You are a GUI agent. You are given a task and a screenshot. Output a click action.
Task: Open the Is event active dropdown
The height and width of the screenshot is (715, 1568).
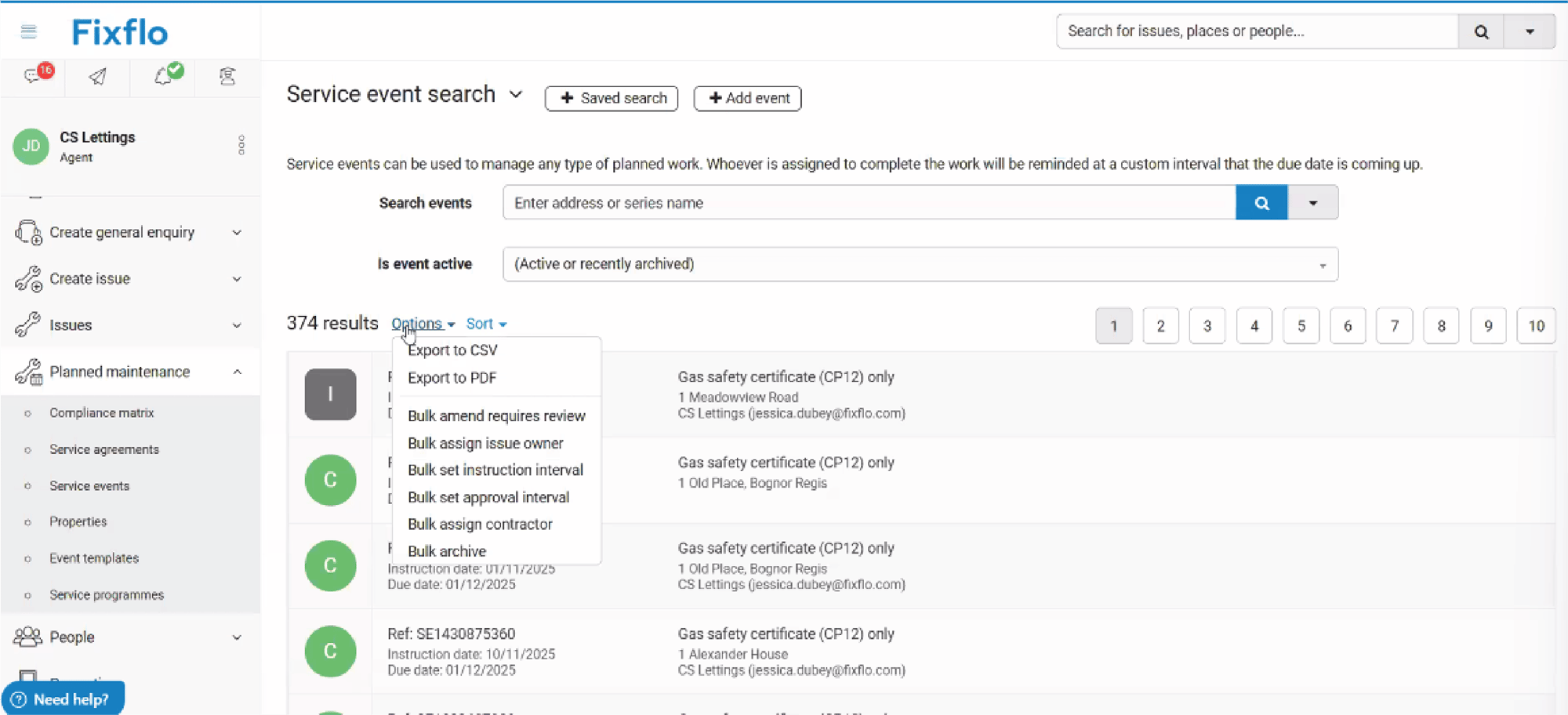click(920, 264)
